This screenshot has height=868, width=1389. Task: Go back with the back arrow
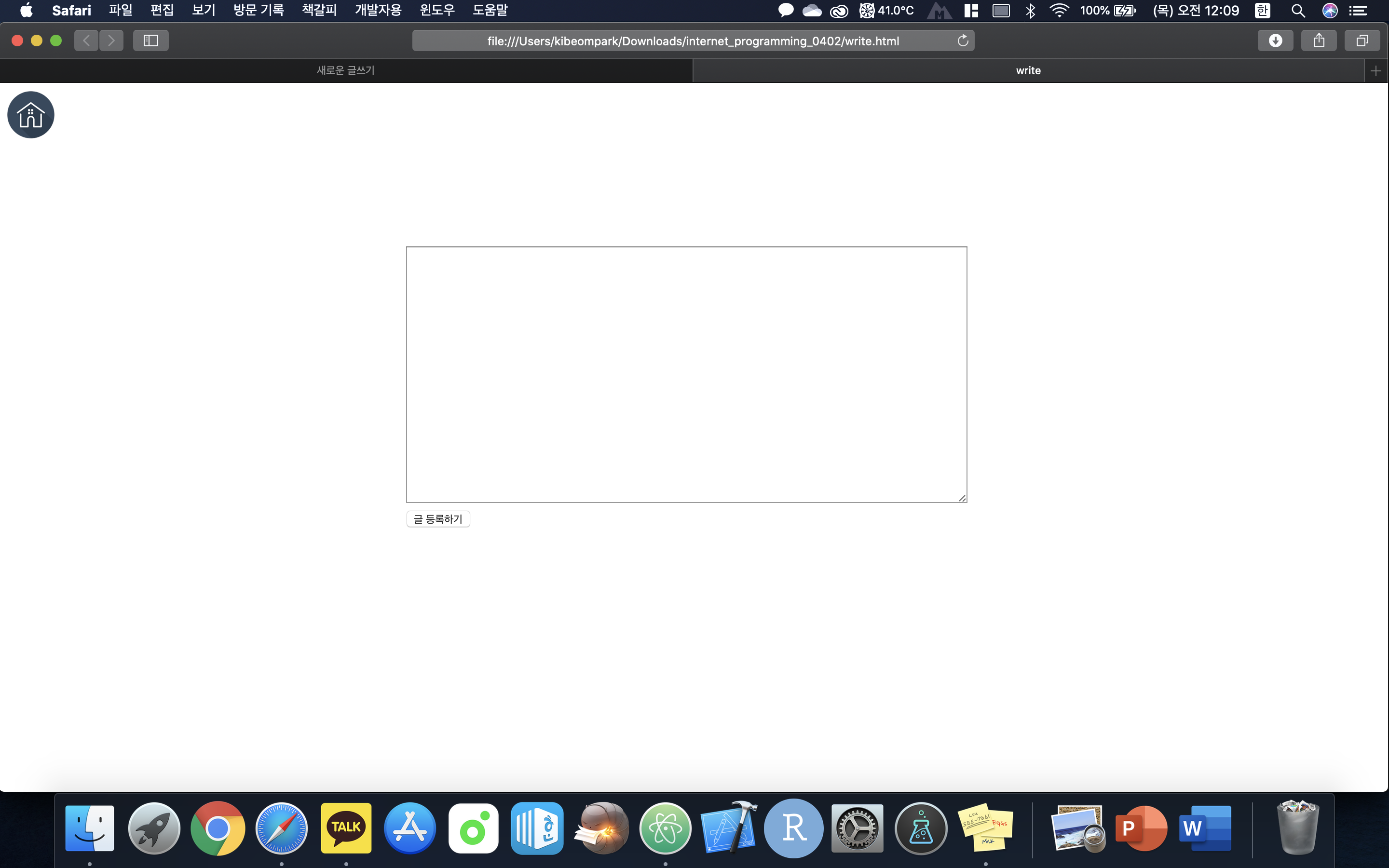click(x=86, y=41)
